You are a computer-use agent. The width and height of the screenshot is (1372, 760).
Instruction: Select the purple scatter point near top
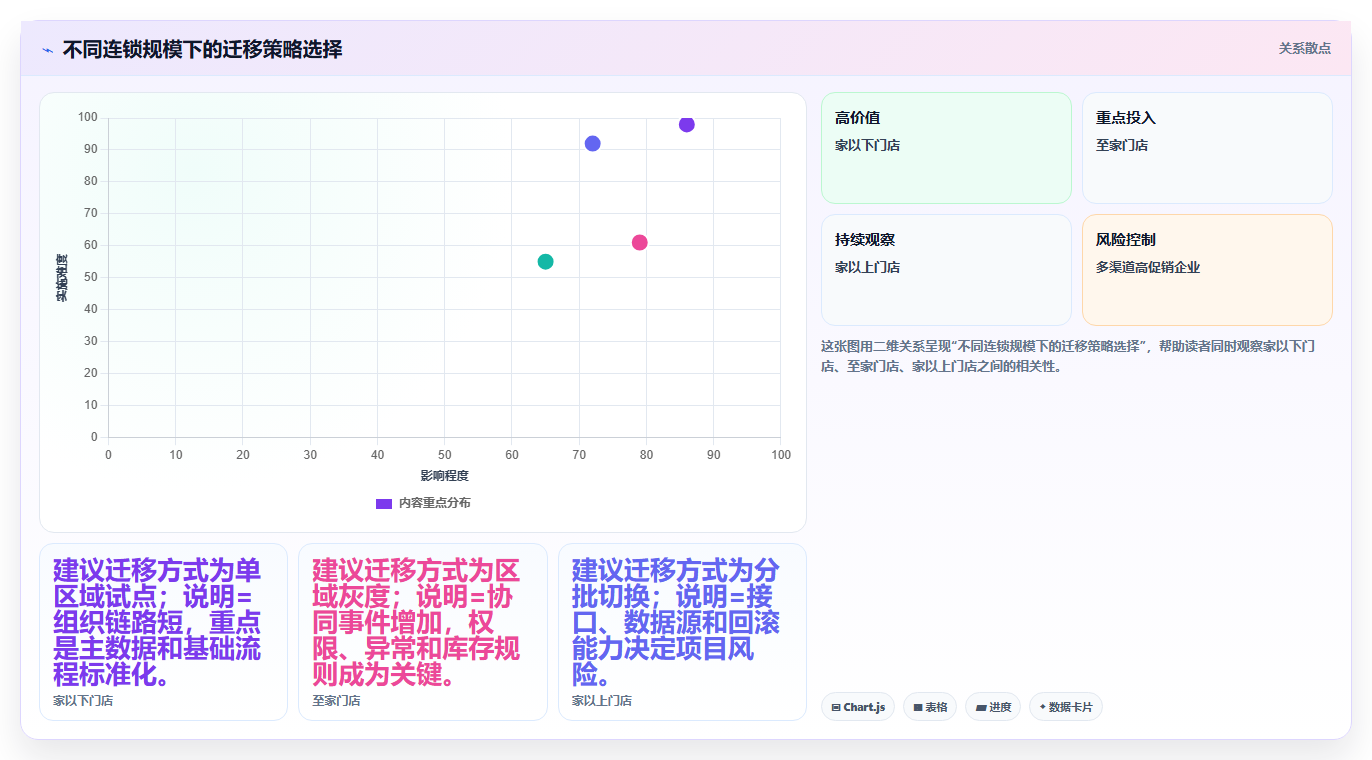tap(686, 124)
